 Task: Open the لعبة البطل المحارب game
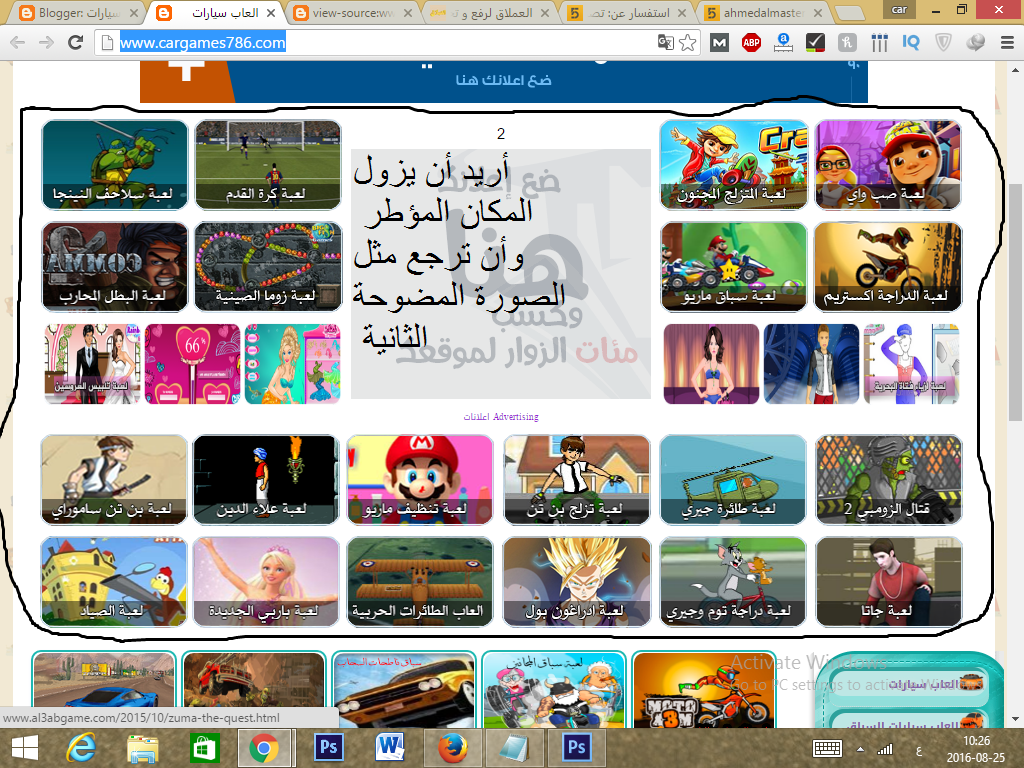pos(114,266)
